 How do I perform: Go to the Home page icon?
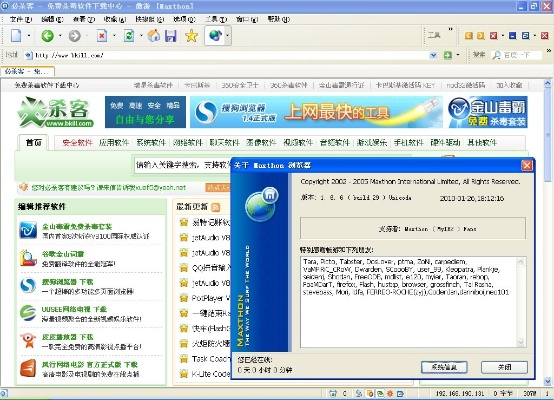[x=154, y=36]
